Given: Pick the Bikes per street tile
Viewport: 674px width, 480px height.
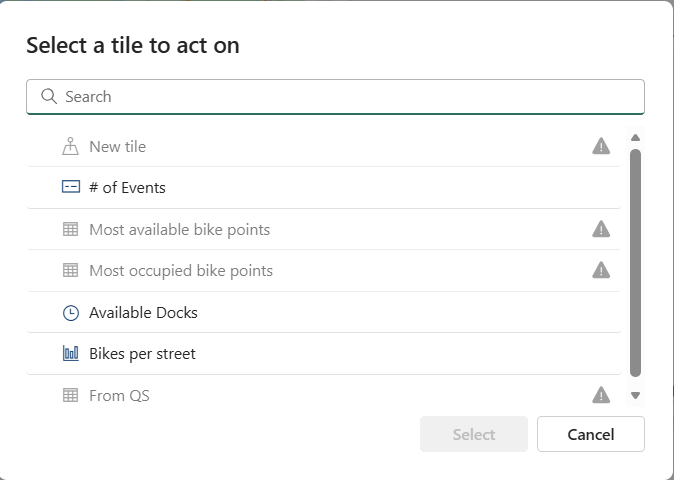Looking at the screenshot, I should (x=142, y=354).
